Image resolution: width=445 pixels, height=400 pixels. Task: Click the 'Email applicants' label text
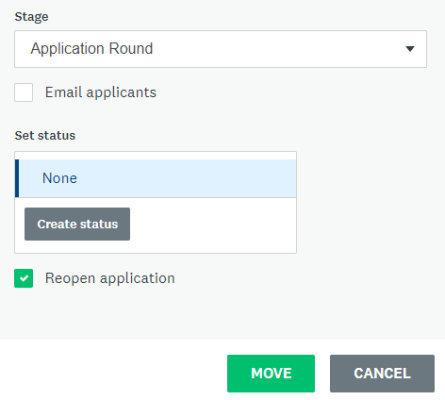[x=101, y=92]
